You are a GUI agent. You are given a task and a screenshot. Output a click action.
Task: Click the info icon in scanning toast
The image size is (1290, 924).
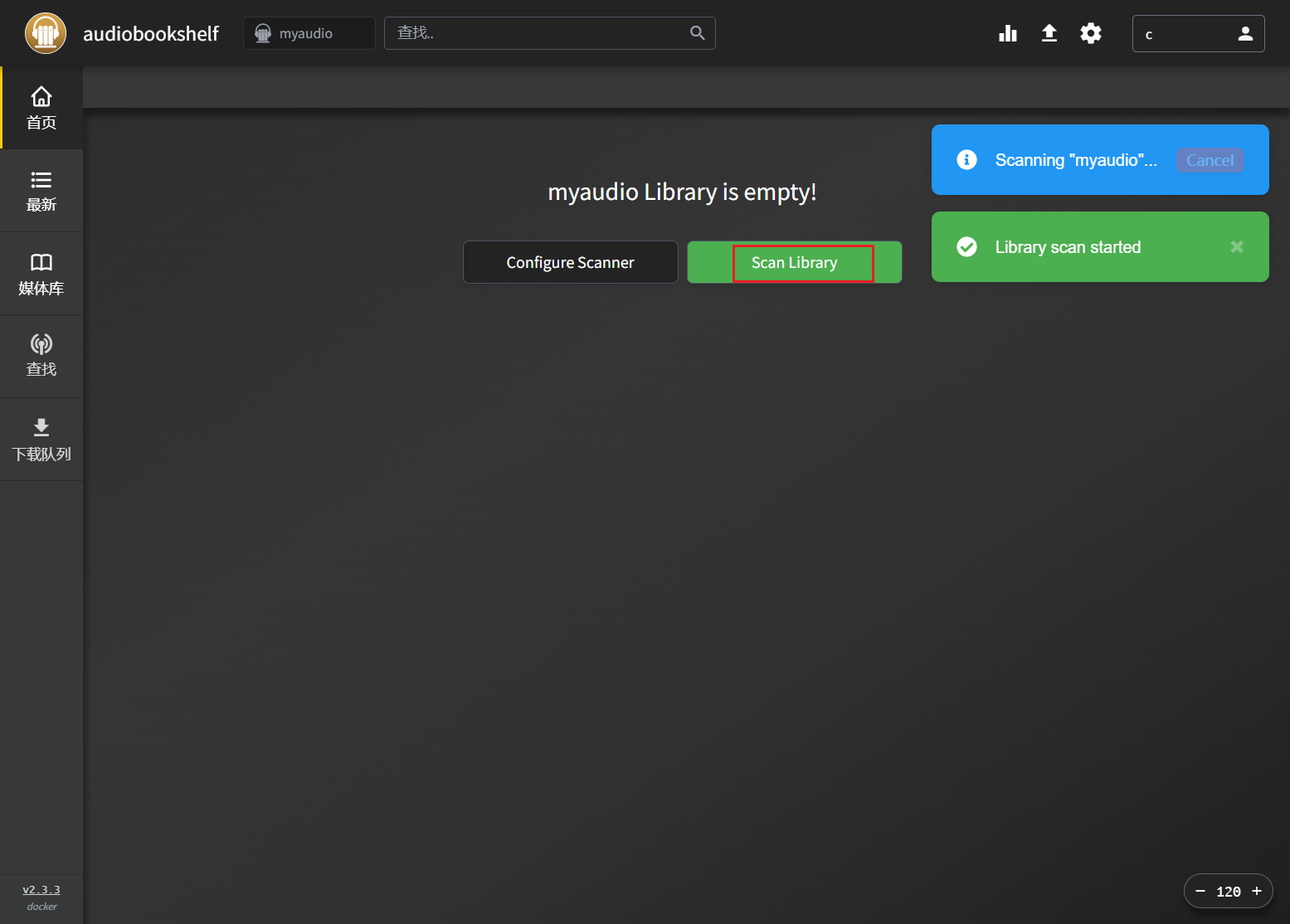[966, 159]
